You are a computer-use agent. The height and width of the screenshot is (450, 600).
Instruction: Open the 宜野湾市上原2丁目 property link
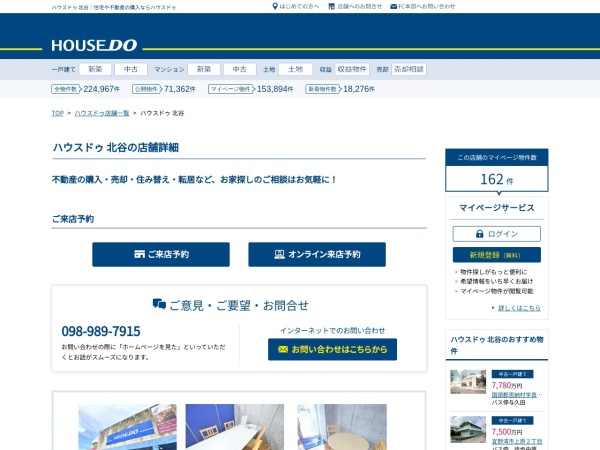pos(517,442)
